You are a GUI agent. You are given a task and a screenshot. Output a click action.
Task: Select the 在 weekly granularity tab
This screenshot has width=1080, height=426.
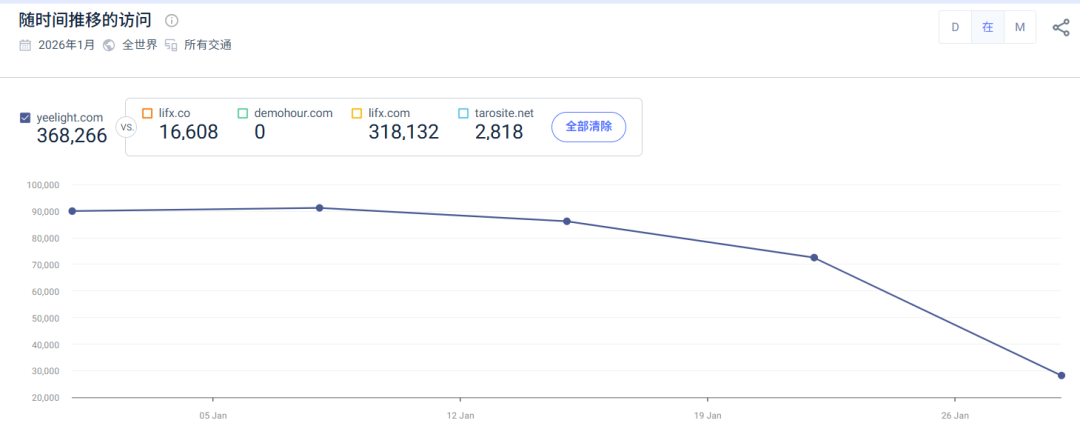coord(988,28)
